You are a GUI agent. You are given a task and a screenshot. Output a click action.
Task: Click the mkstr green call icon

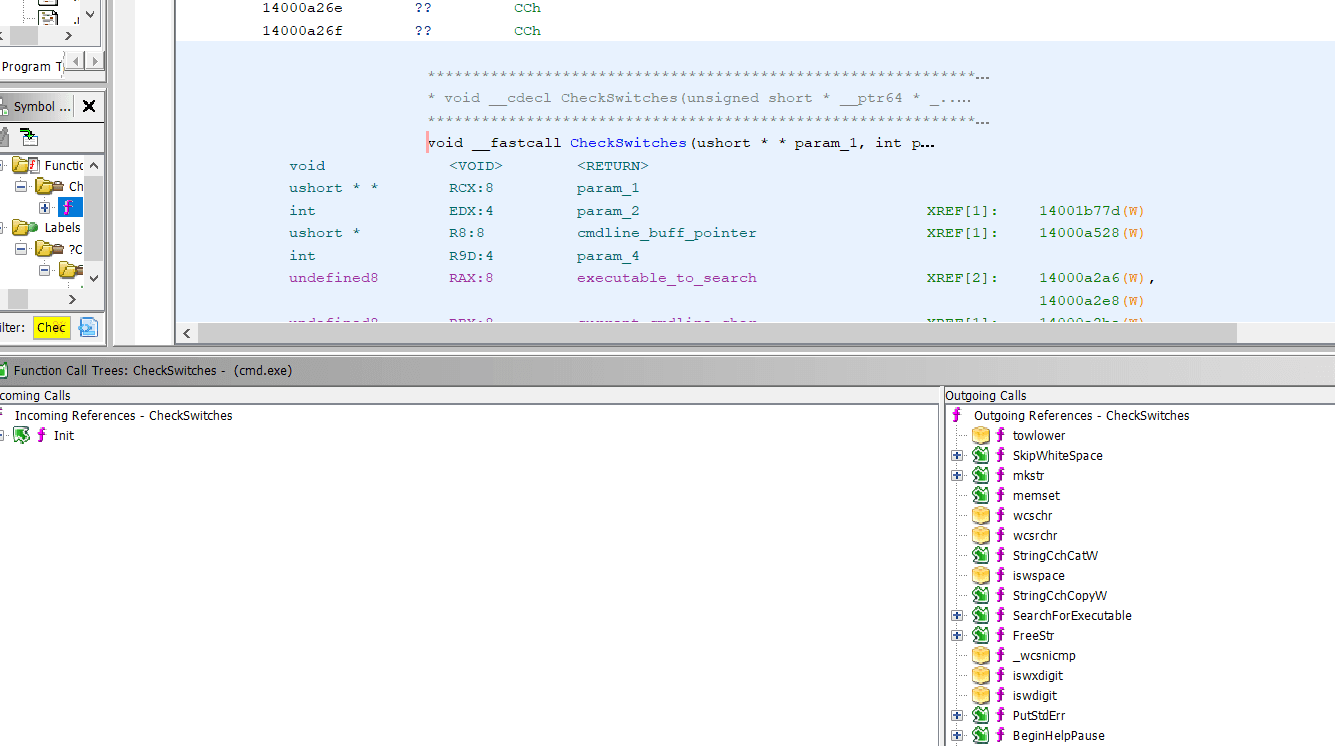coord(981,476)
